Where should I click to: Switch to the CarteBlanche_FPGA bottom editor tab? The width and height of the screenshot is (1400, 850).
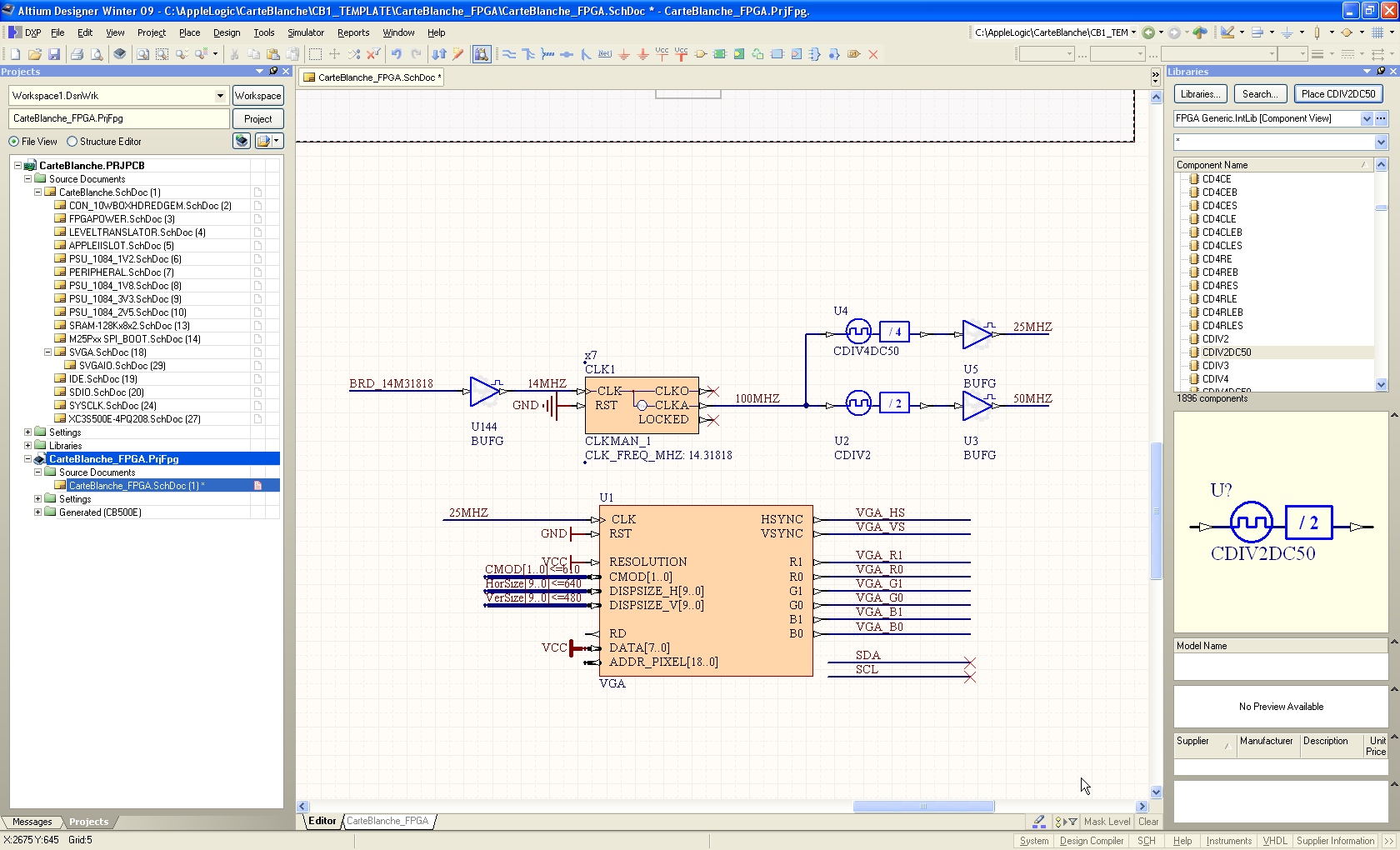coord(387,821)
